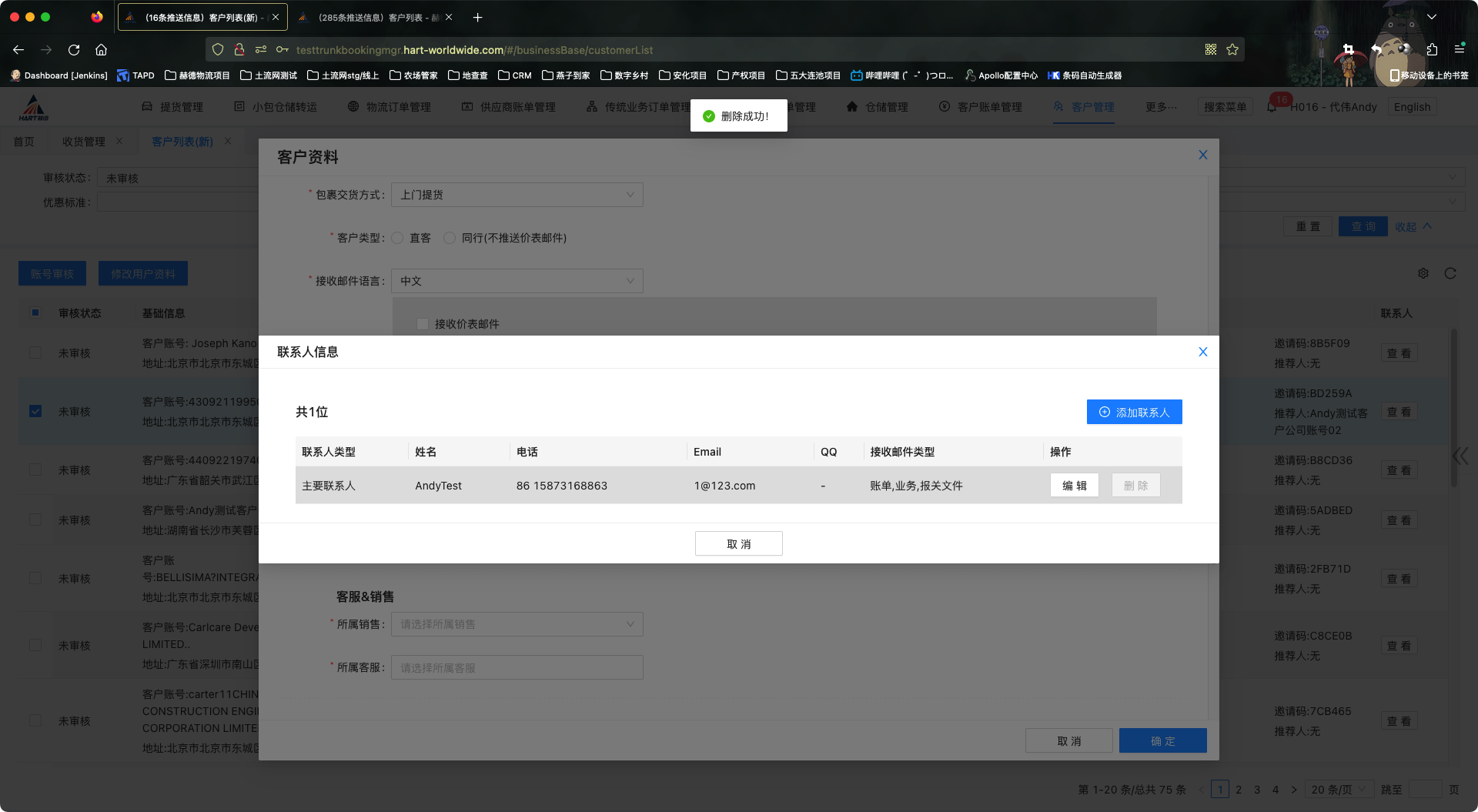The height and width of the screenshot is (812, 1478).
Task: Enable the 接收价表邮件 checkbox
Action: (423, 324)
